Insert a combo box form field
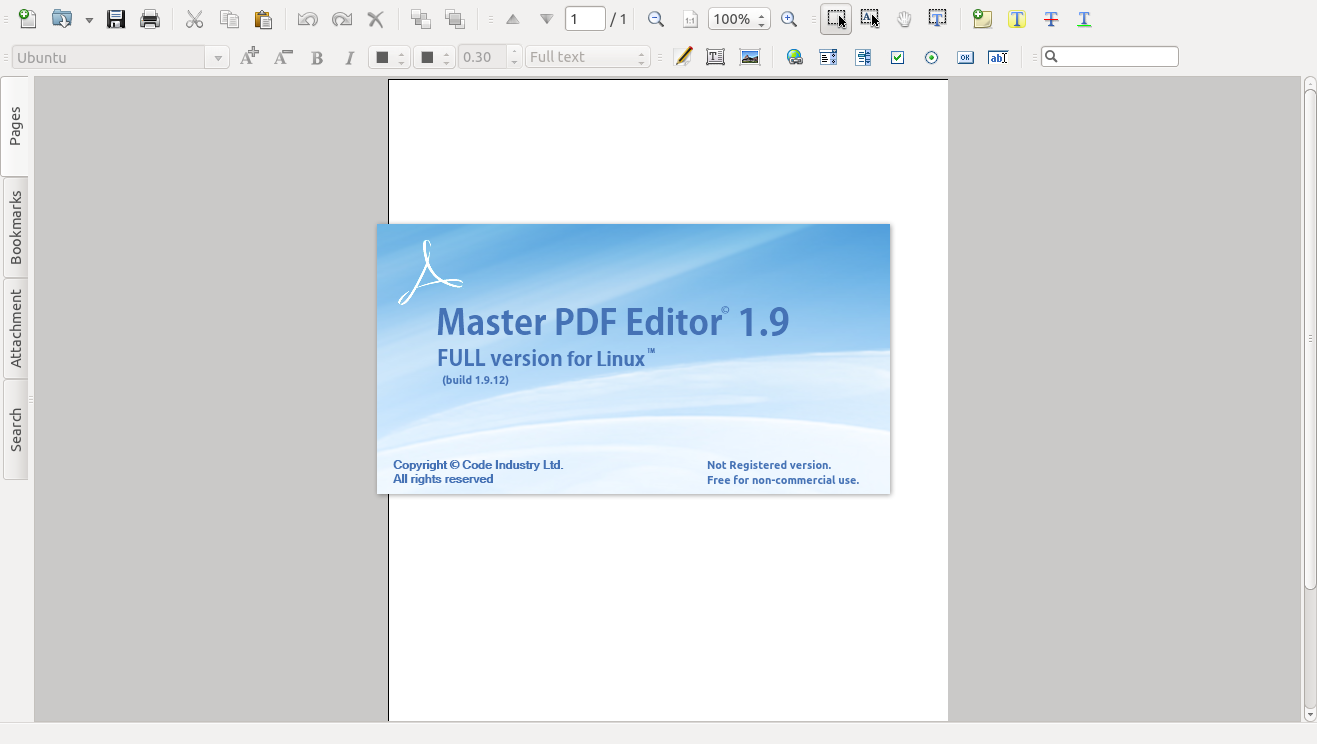Screen dimensions: 1317x744 pos(863,57)
